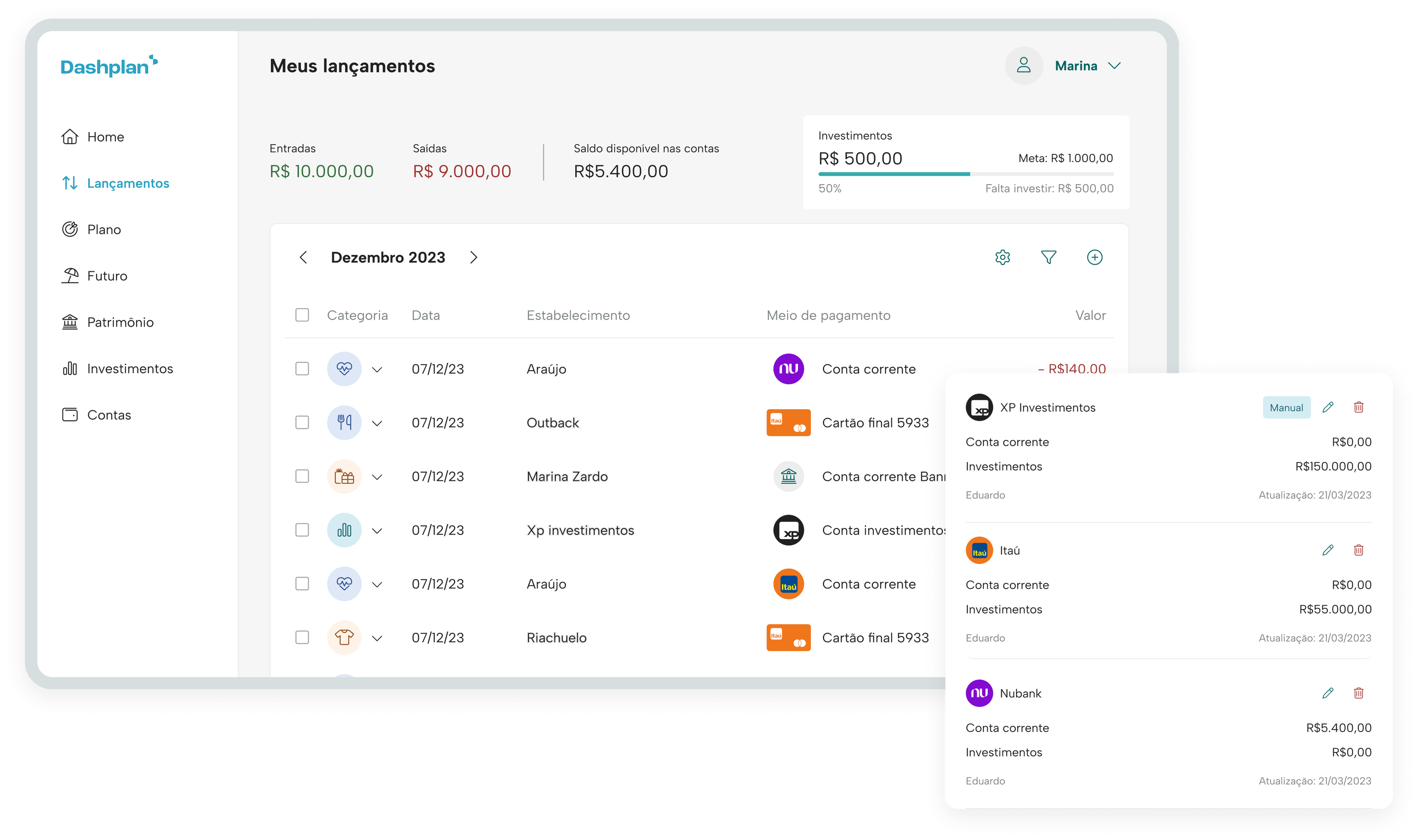Viewport: 1418px width, 840px height.
Task: Add a new entry with the plus icon
Action: click(1095, 257)
